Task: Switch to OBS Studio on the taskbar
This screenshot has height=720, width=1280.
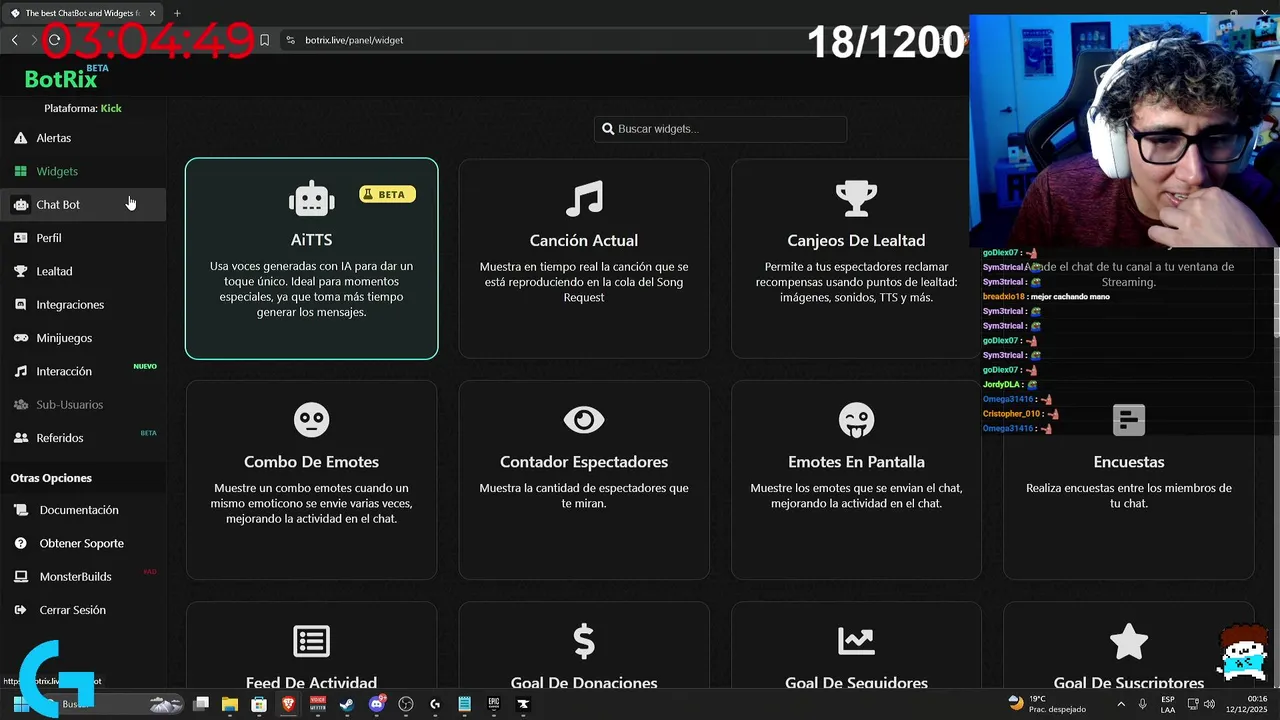Action: [x=406, y=704]
